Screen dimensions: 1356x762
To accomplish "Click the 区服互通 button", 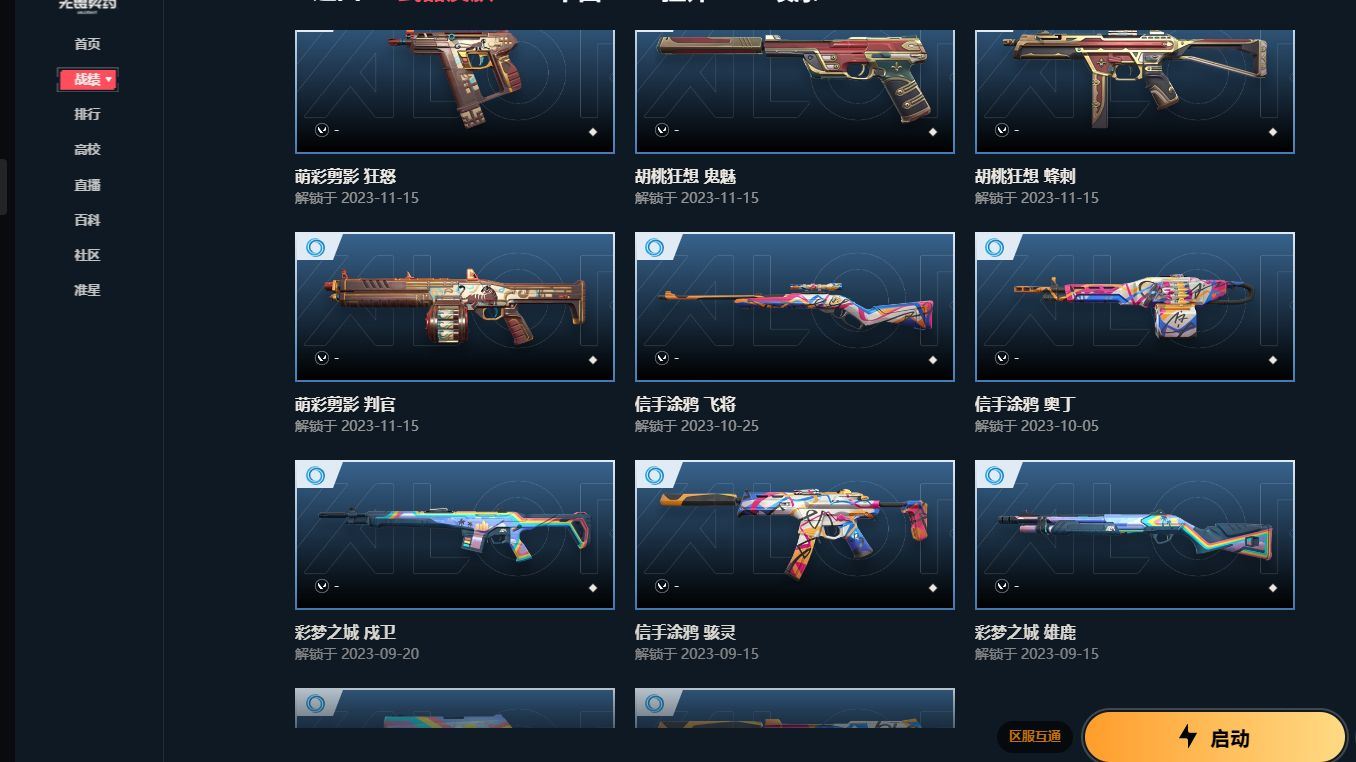I will point(1035,737).
